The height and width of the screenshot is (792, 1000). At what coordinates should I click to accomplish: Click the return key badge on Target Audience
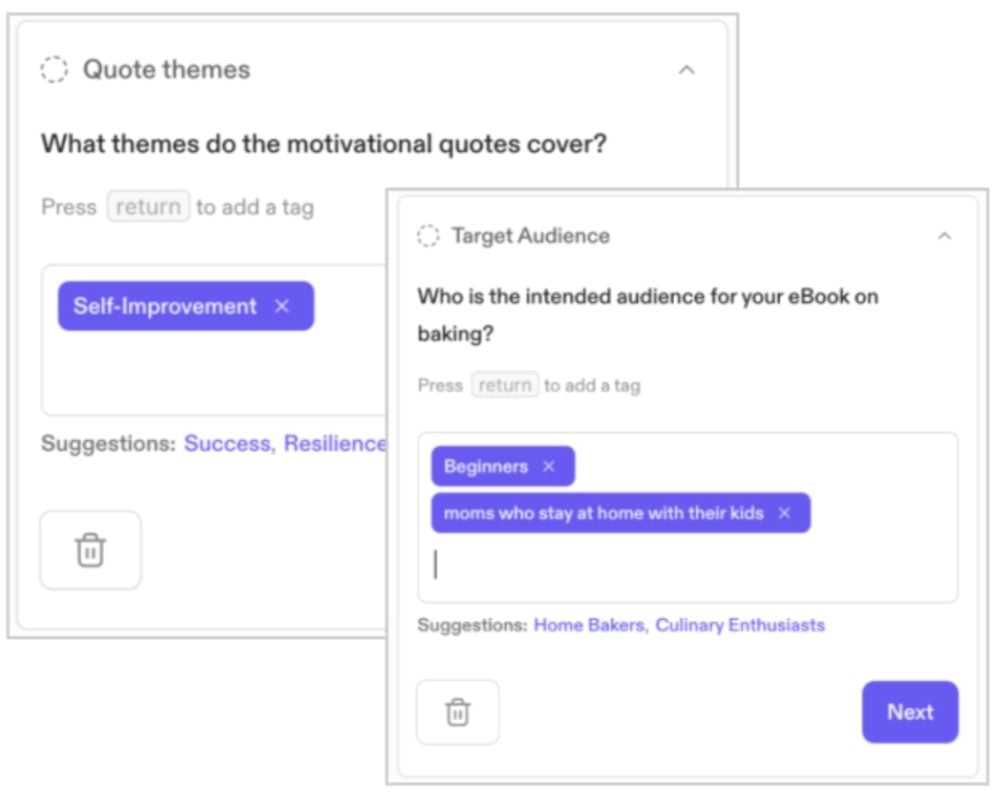(x=504, y=384)
